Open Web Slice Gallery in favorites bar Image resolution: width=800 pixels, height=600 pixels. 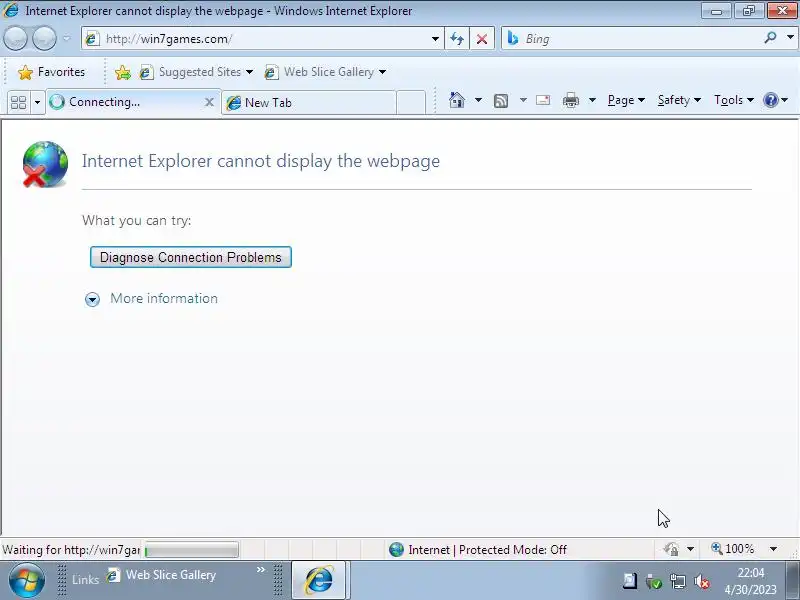pos(325,72)
